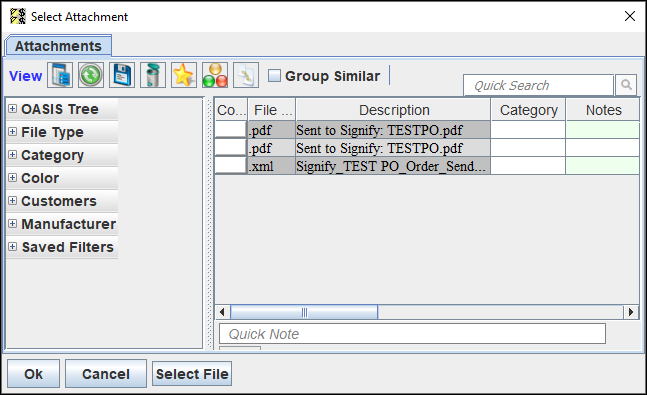
Task: Tick checkbox cell of the xml row
Action: [x=231, y=166]
